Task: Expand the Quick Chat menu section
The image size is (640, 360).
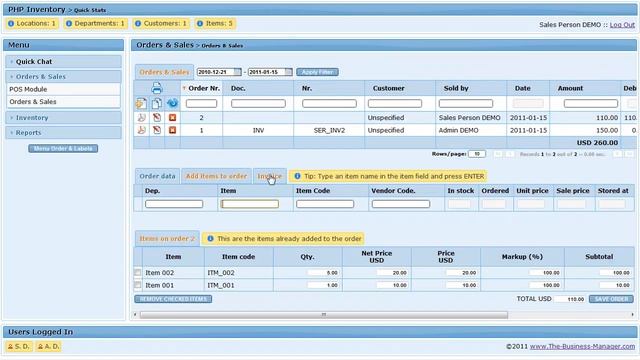Action: point(63,62)
